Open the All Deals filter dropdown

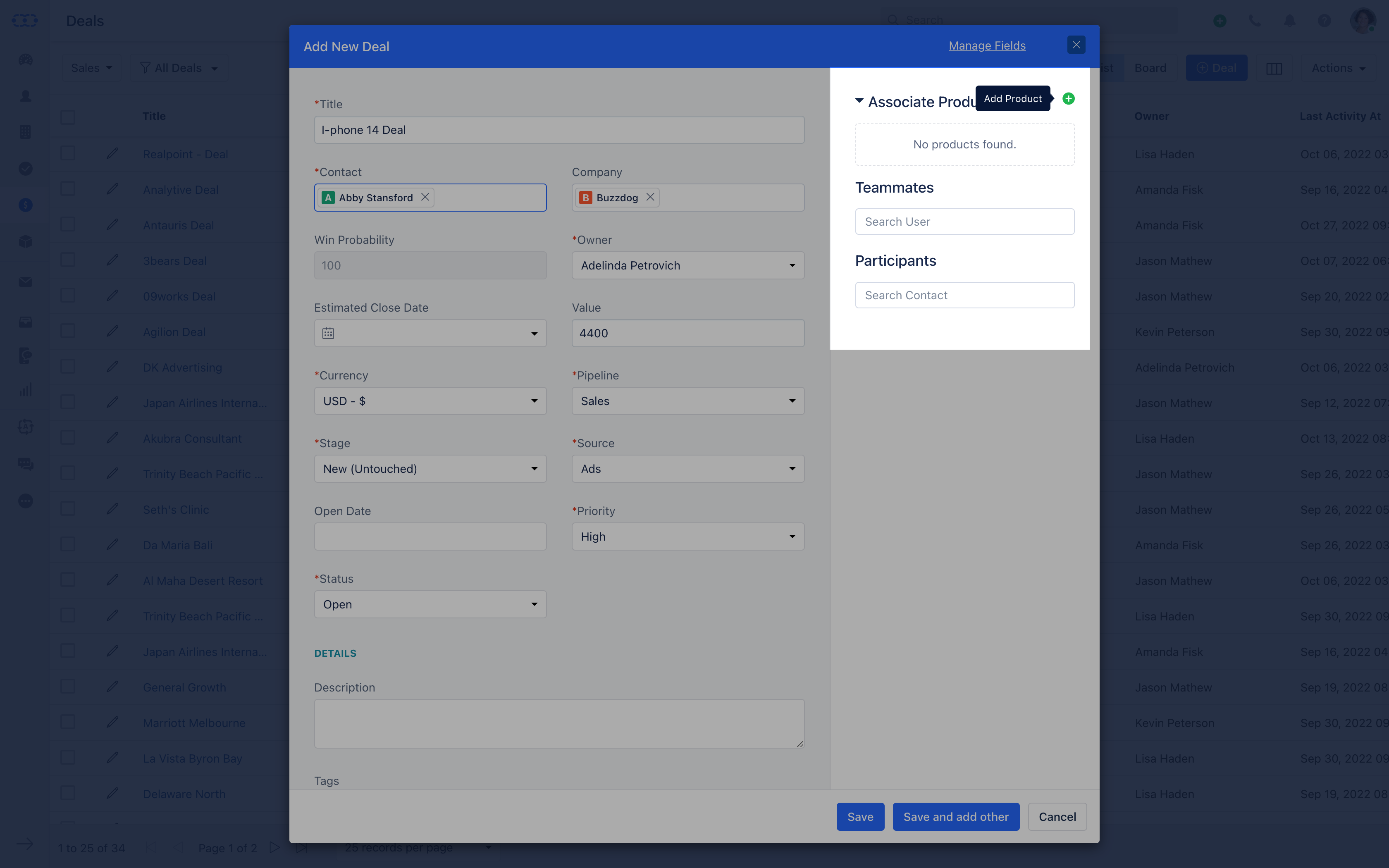[x=179, y=68]
